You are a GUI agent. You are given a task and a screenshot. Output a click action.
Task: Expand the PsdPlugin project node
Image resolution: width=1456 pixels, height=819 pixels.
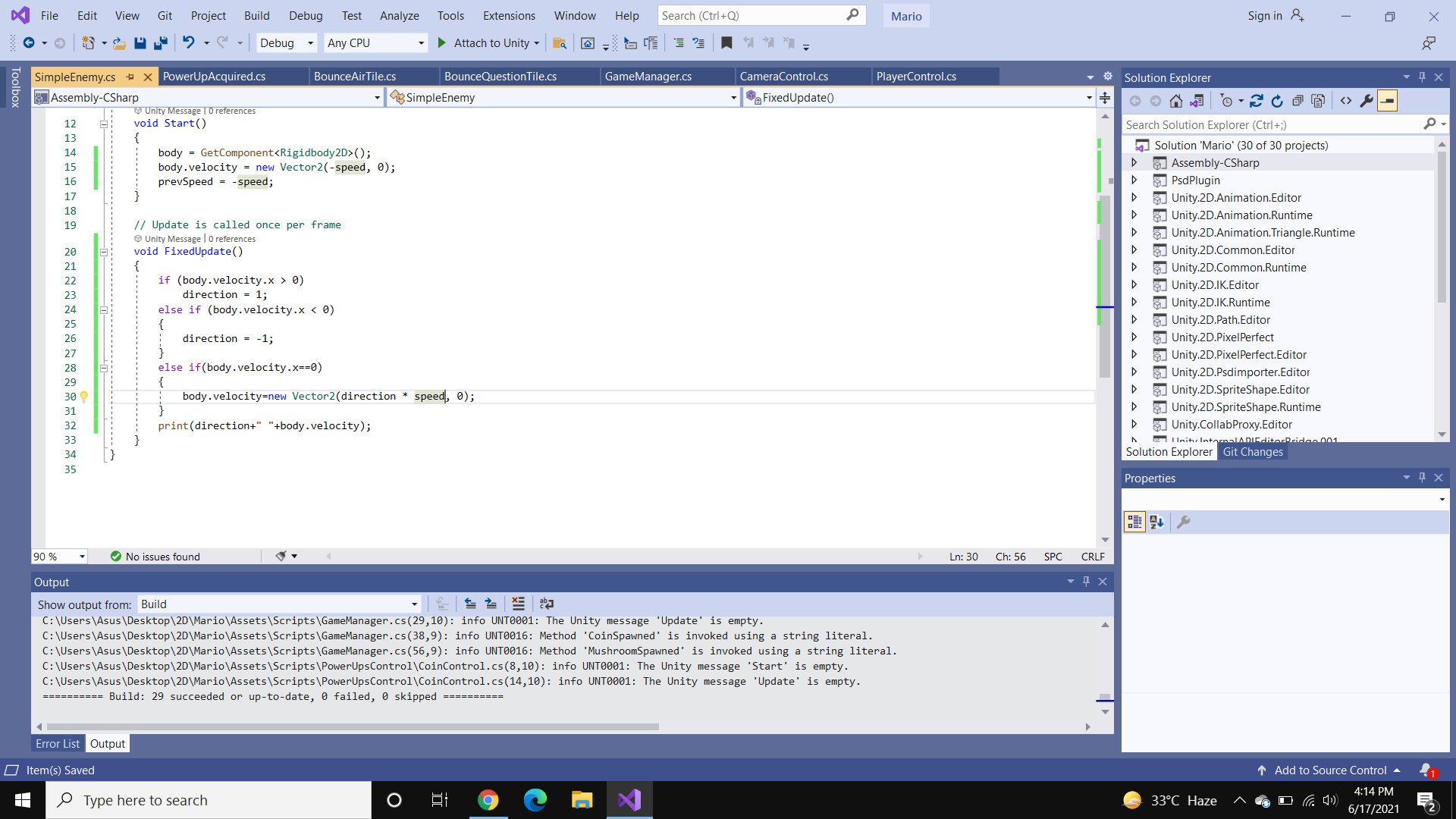click(1134, 180)
